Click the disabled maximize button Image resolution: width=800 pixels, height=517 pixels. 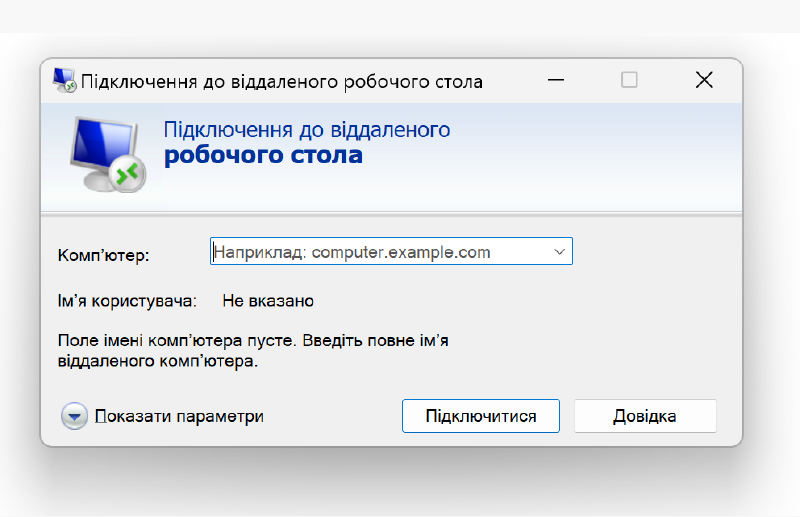tap(629, 80)
